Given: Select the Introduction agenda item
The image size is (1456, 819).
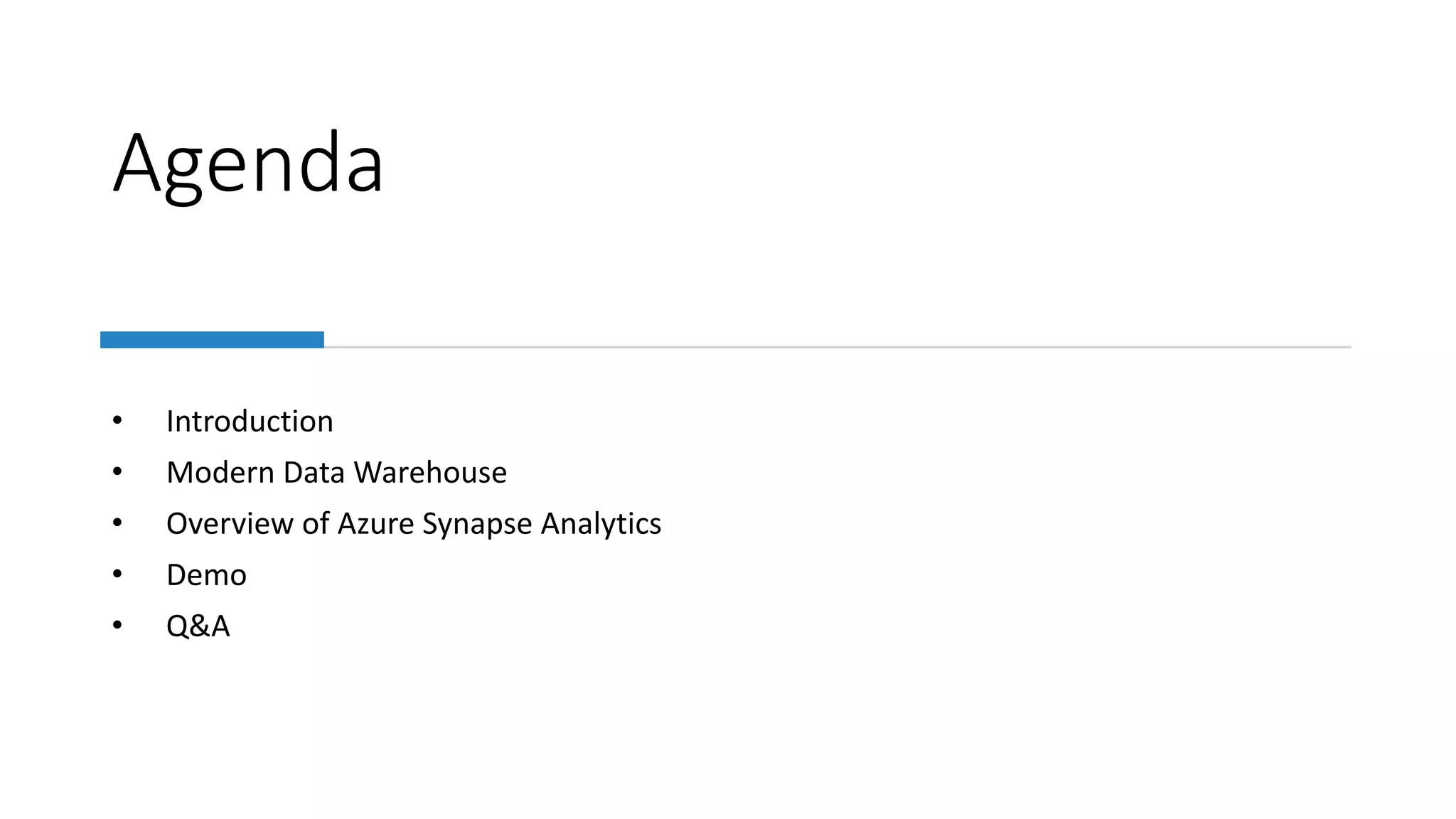Looking at the screenshot, I should [250, 422].
